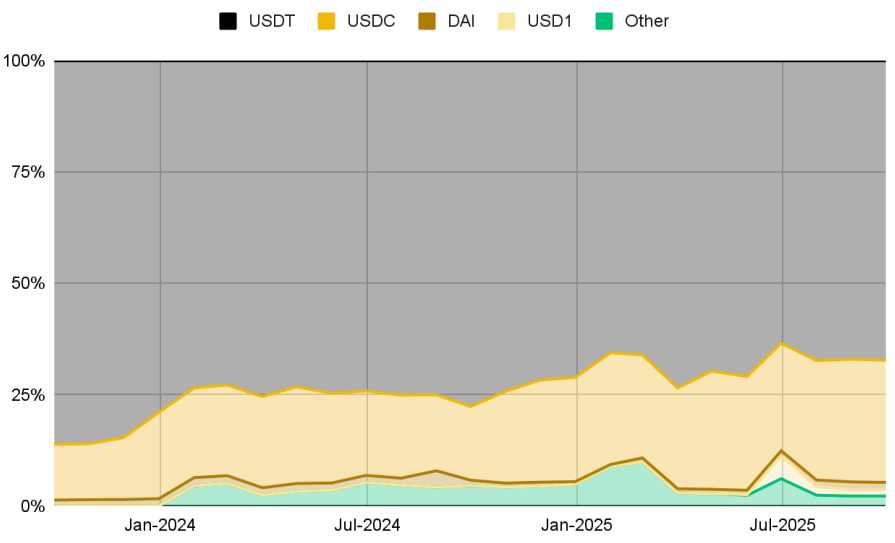The image size is (895, 543).
Task: Click the black USDT legend swatch
Action: [227, 21]
